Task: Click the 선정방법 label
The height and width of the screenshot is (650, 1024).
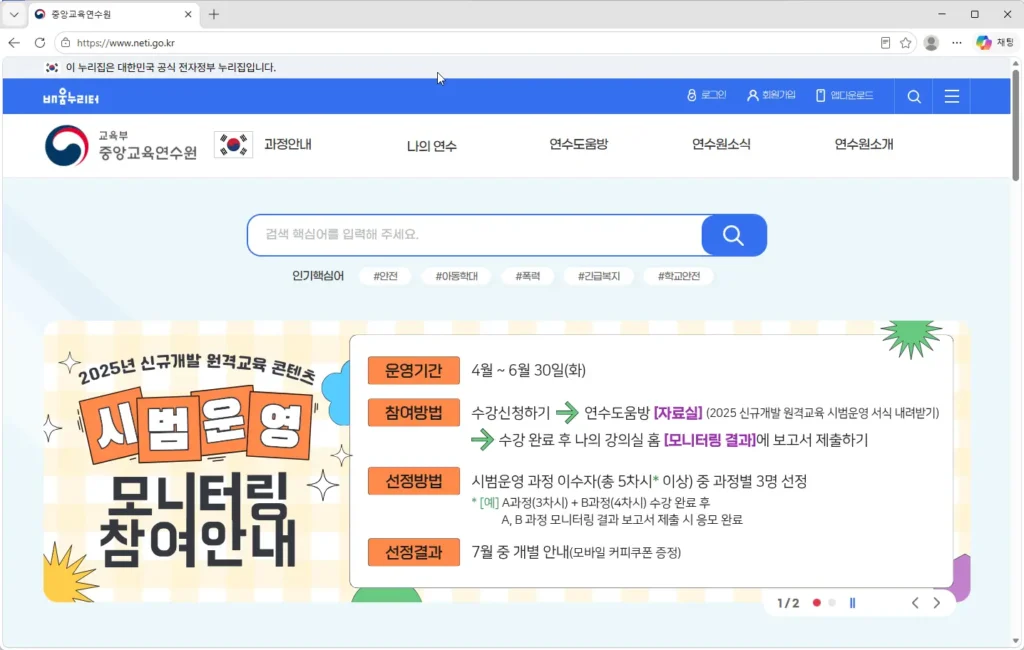Action: [x=413, y=481]
